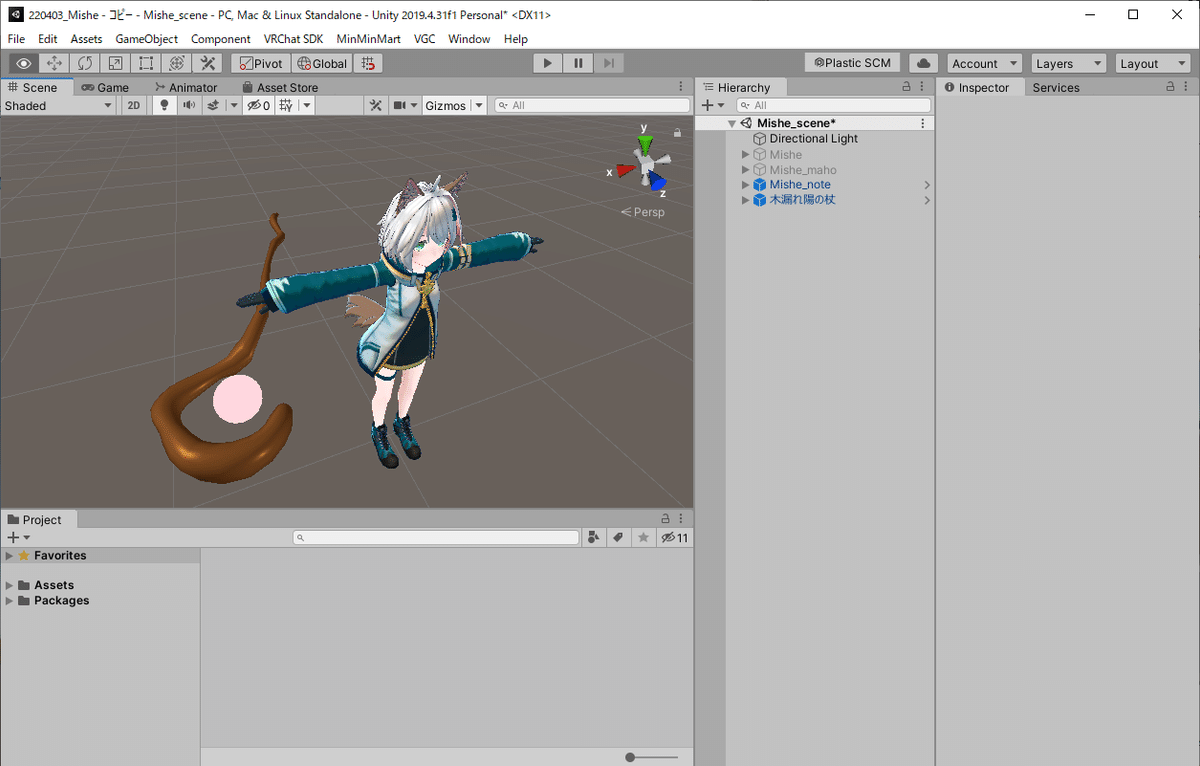Expand the Assets folder
This screenshot has height=766, width=1200.
click(x=10, y=585)
